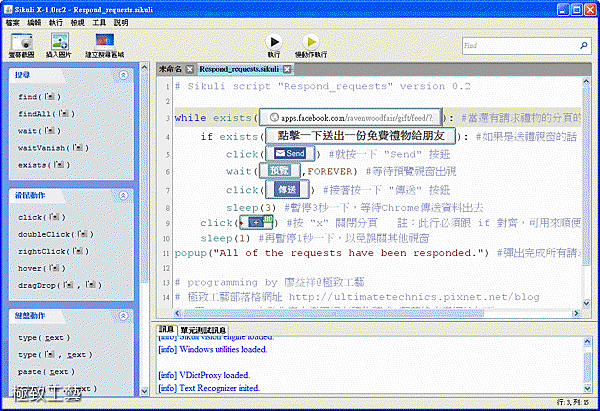The image size is (600, 411).
Task: Insert the waitVanish( ) command
Action: click(x=53, y=148)
